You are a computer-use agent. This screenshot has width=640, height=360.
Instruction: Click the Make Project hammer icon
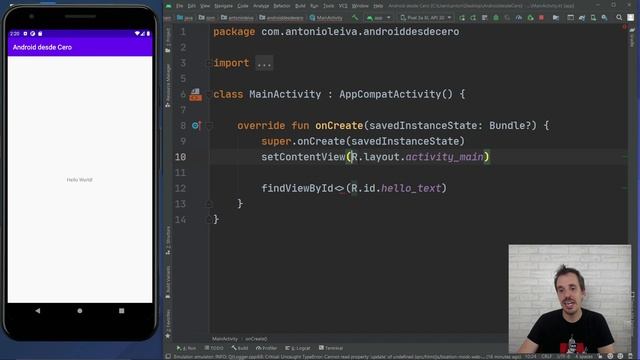pyautogui.click(x=355, y=18)
